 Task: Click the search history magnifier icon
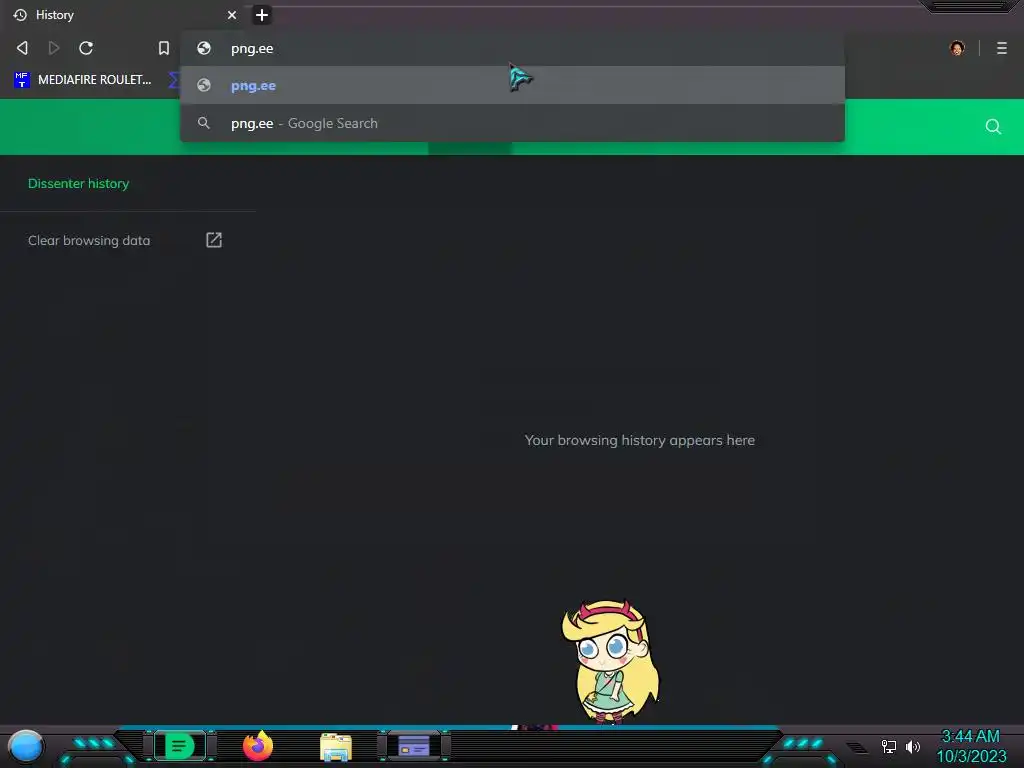[993, 127]
